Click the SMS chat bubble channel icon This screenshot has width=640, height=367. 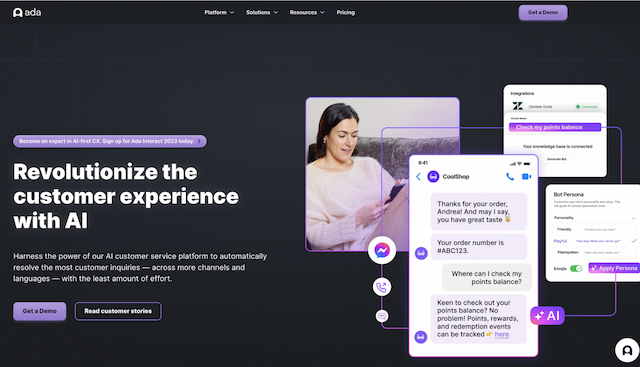point(382,316)
